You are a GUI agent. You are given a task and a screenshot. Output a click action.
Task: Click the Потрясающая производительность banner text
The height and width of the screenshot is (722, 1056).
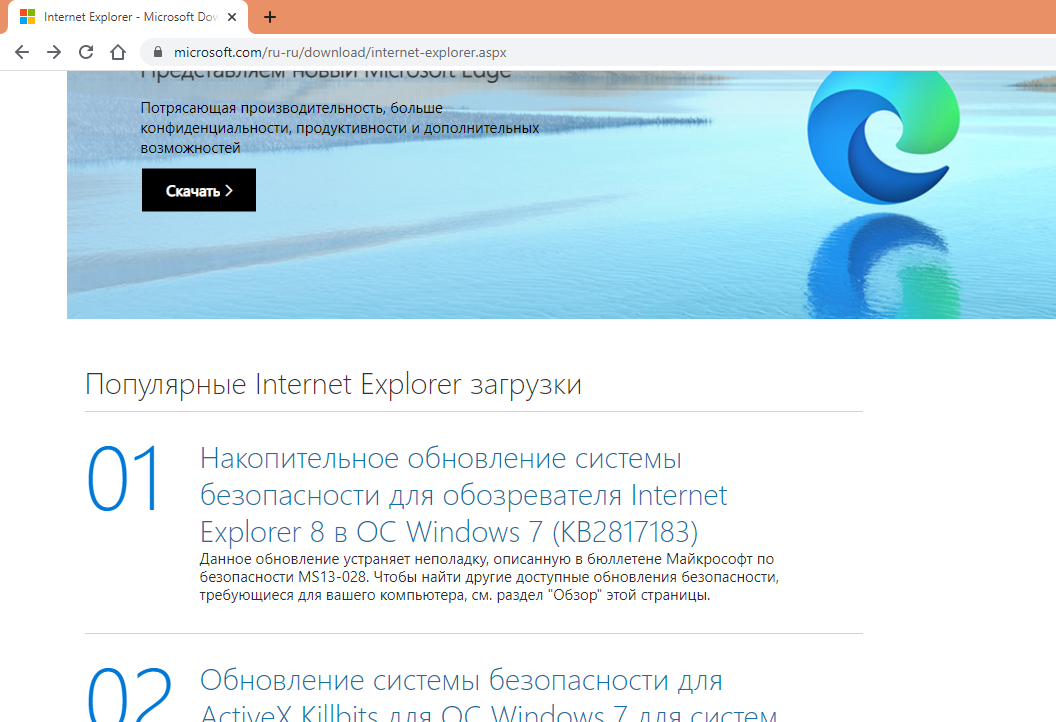339,128
